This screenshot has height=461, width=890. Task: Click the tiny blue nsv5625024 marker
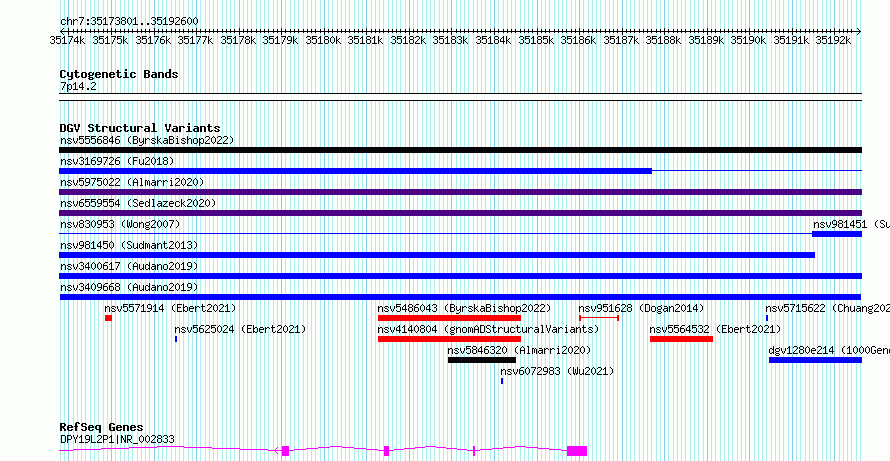(176, 339)
